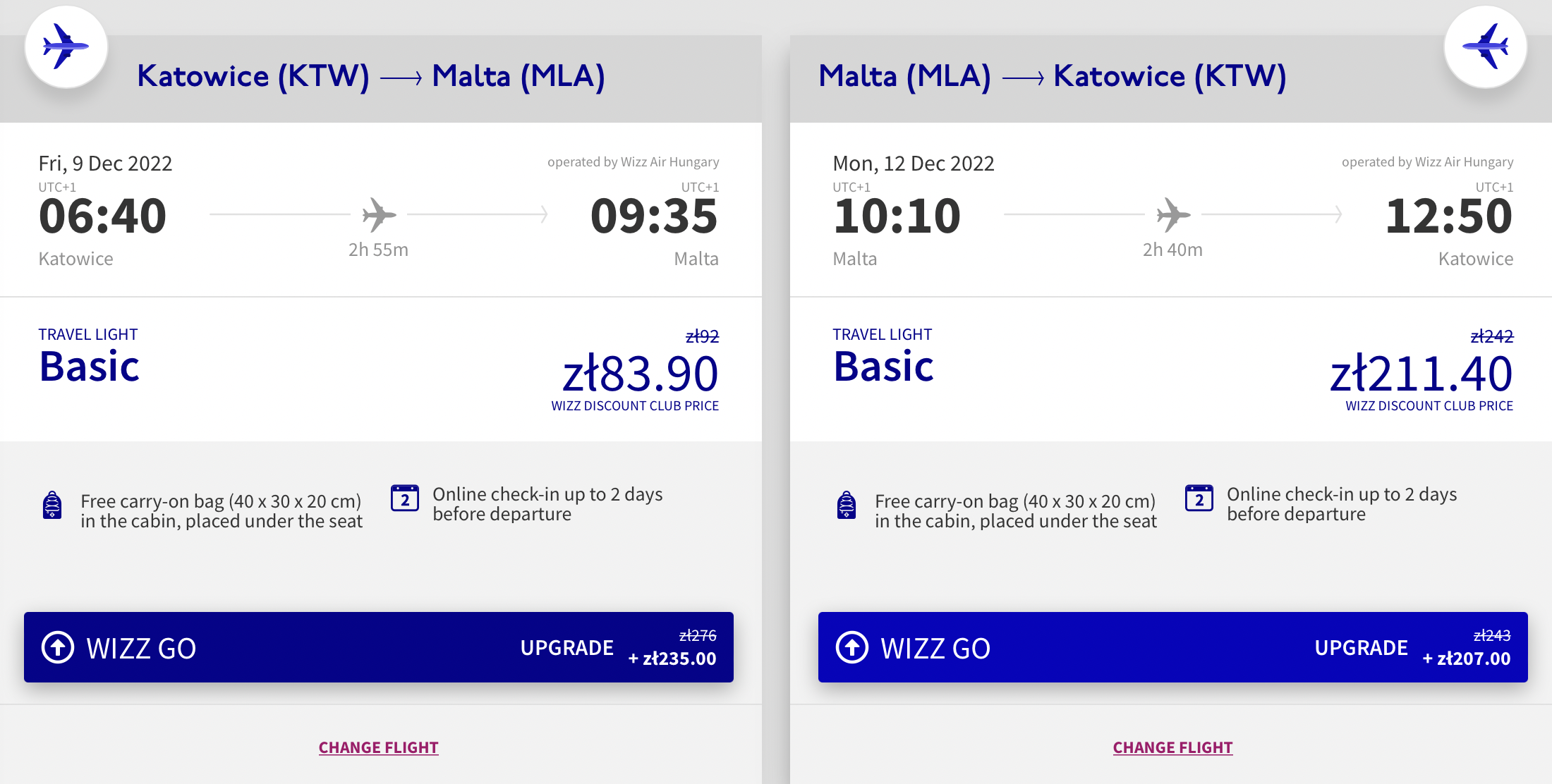Click the return flight airplane badge icon

click(1486, 47)
